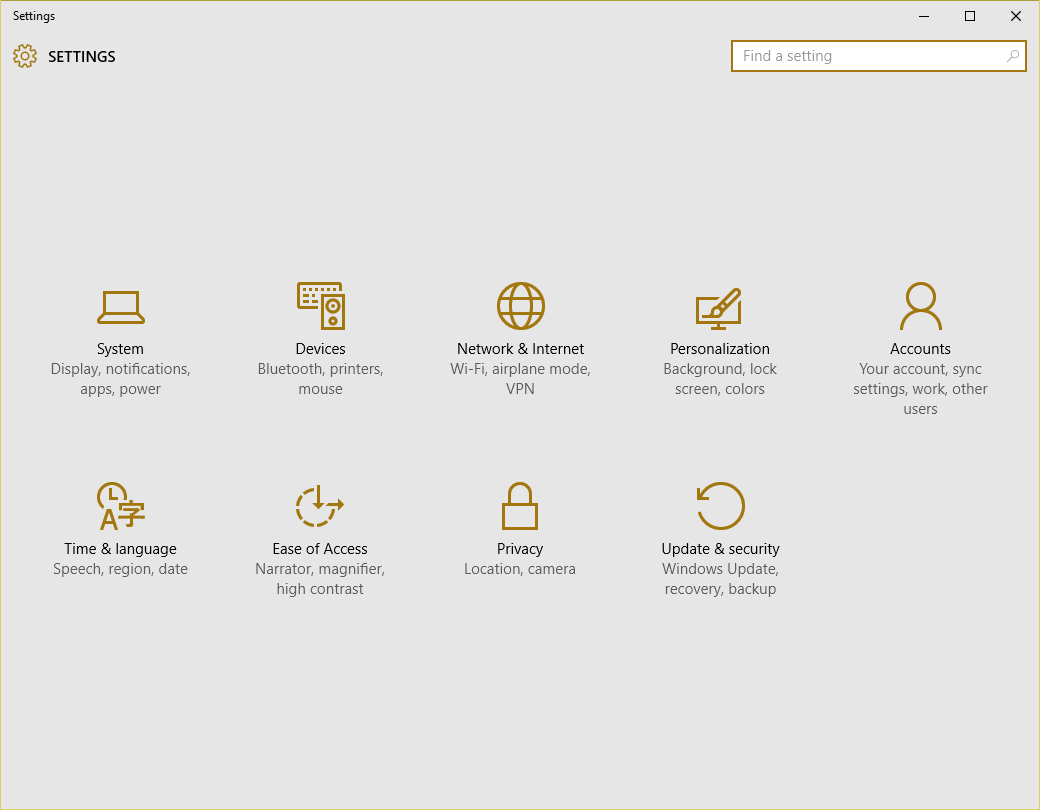
Task: Click 'Speech, region, date' description
Action: (x=120, y=569)
